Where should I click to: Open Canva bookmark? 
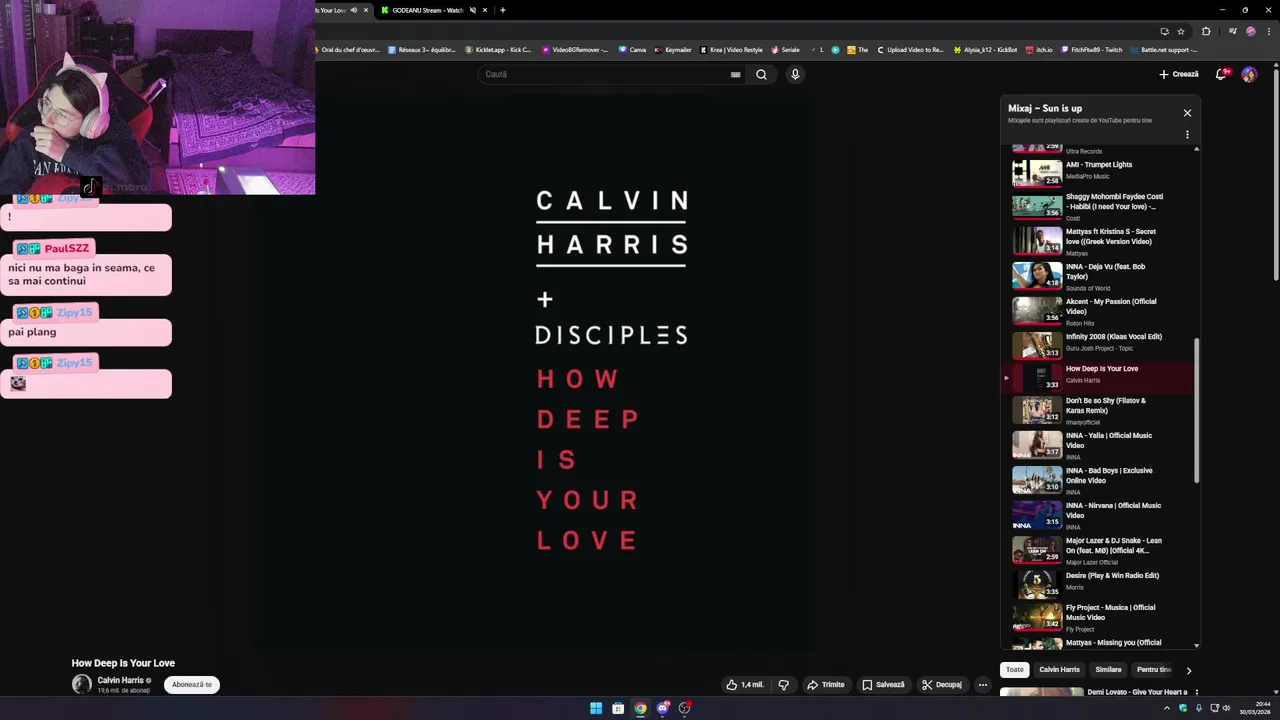[632, 50]
